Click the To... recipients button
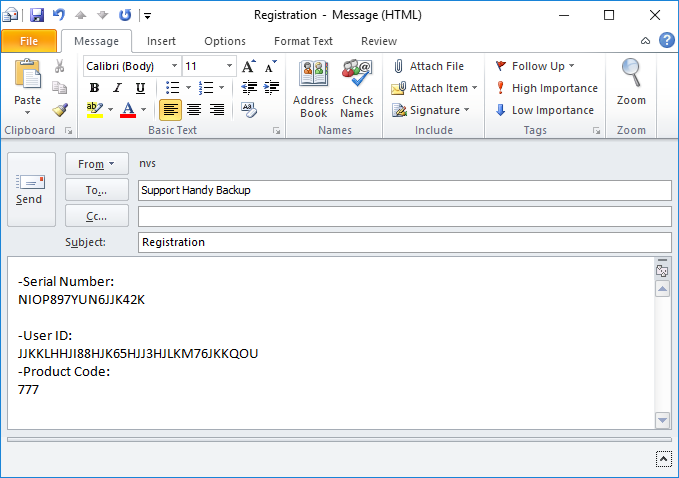This screenshot has height=478, width=679. tap(97, 190)
